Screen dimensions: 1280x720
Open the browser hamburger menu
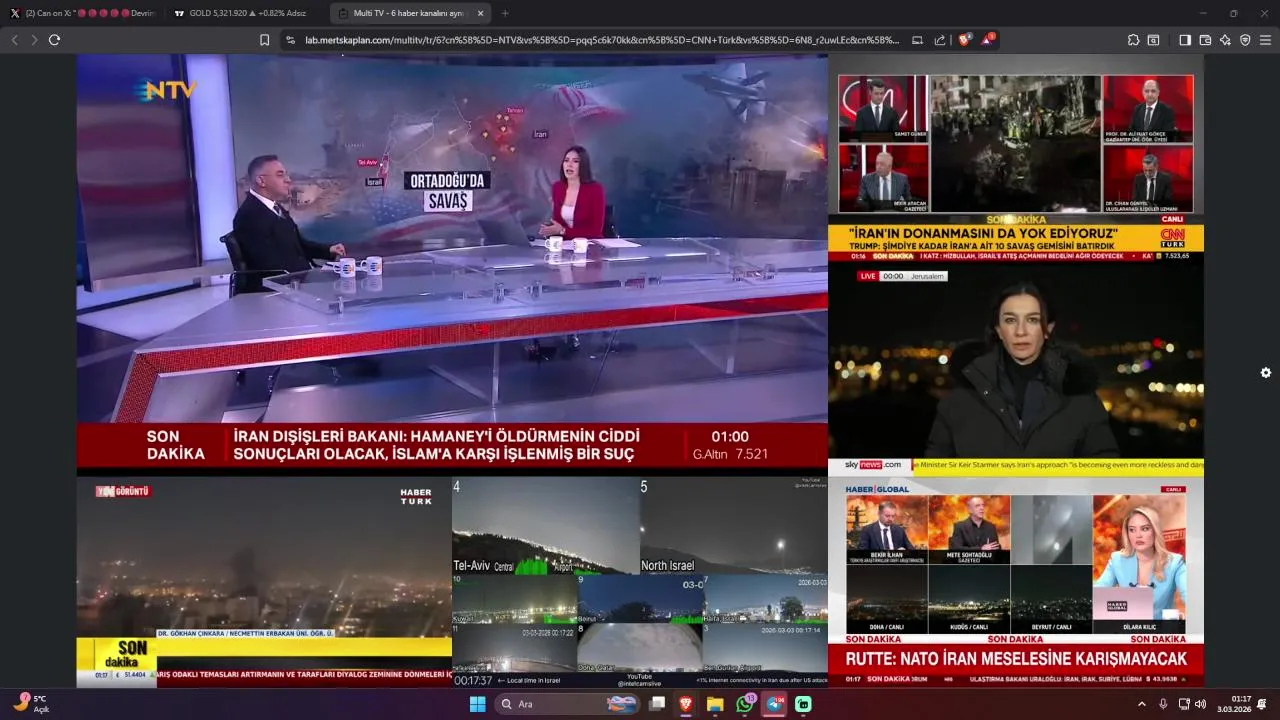coord(1265,40)
